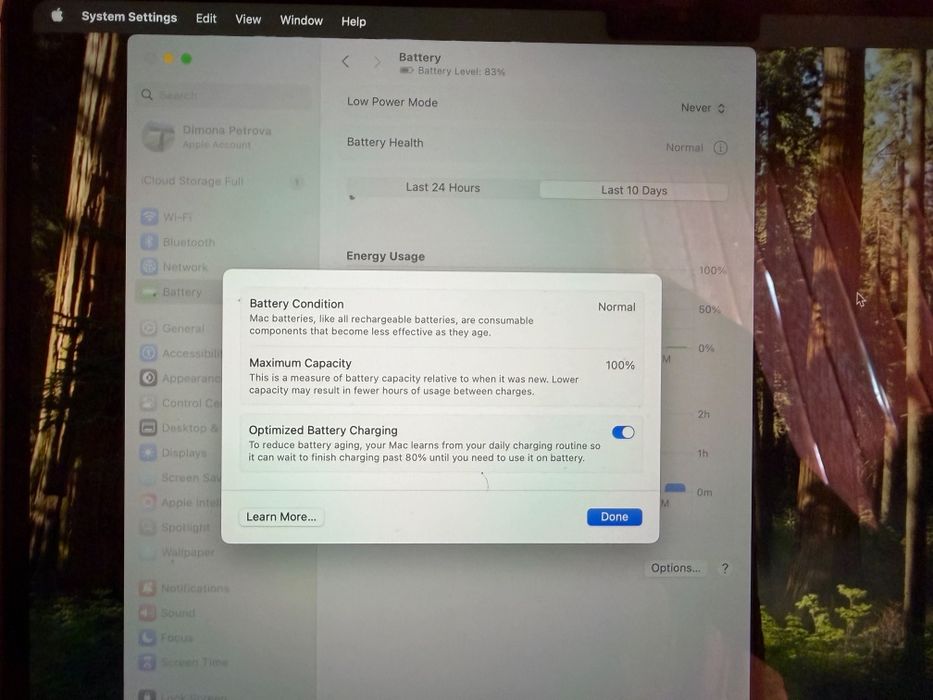Click the Maximum Capacity 100% value

620,365
